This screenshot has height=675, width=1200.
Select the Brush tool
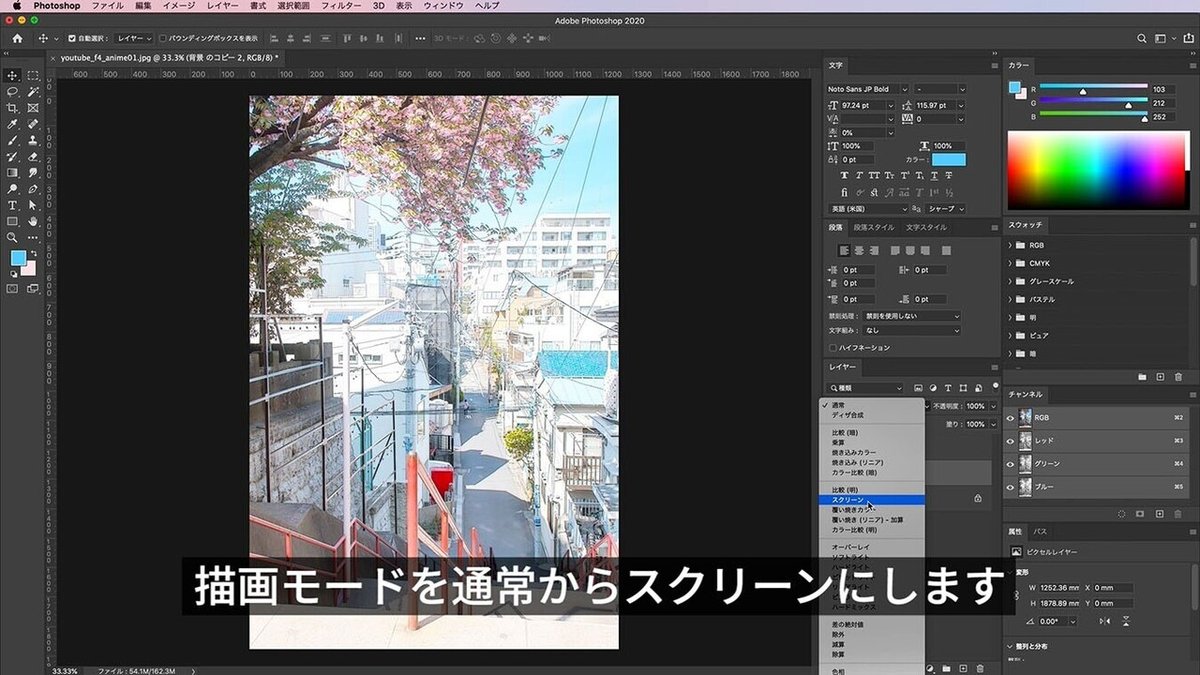pos(12,140)
